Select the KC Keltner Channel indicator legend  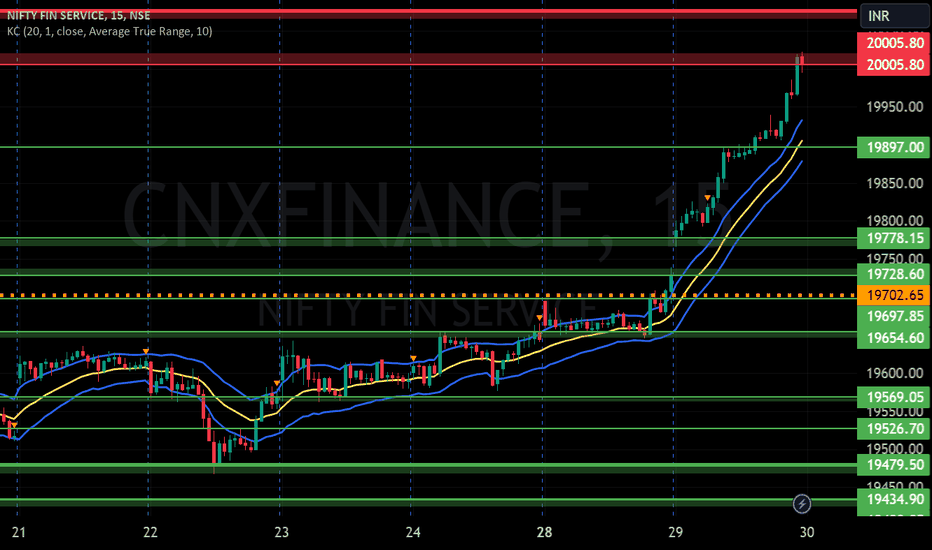click(109, 31)
